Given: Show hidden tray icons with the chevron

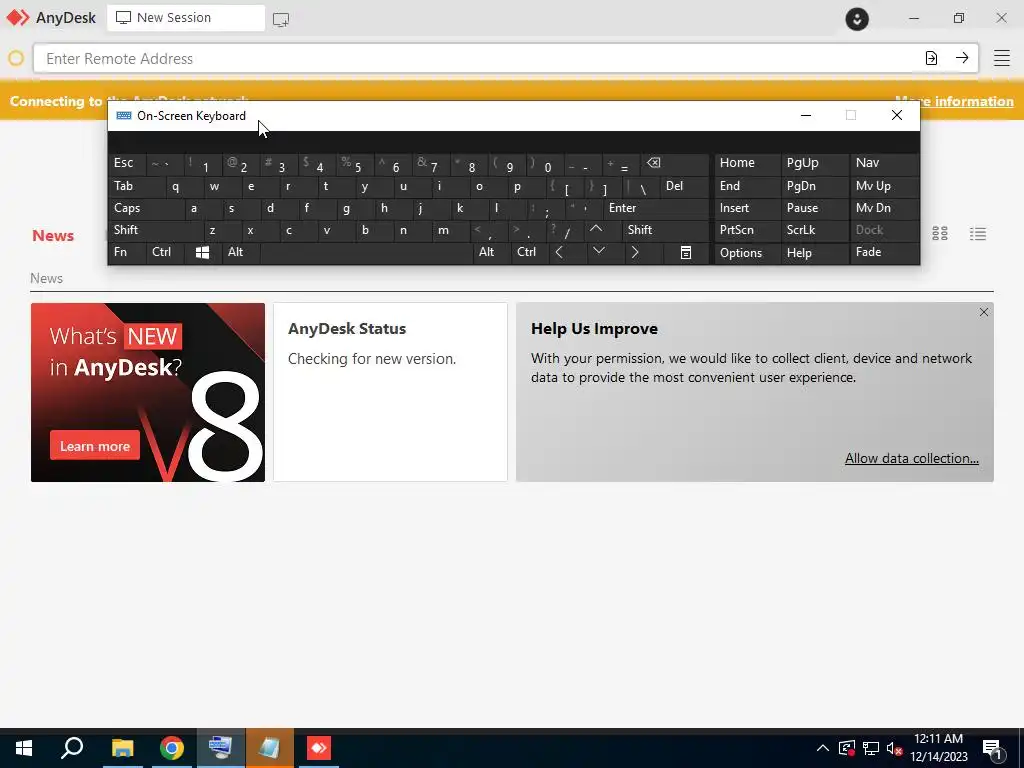Looking at the screenshot, I should 823,748.
